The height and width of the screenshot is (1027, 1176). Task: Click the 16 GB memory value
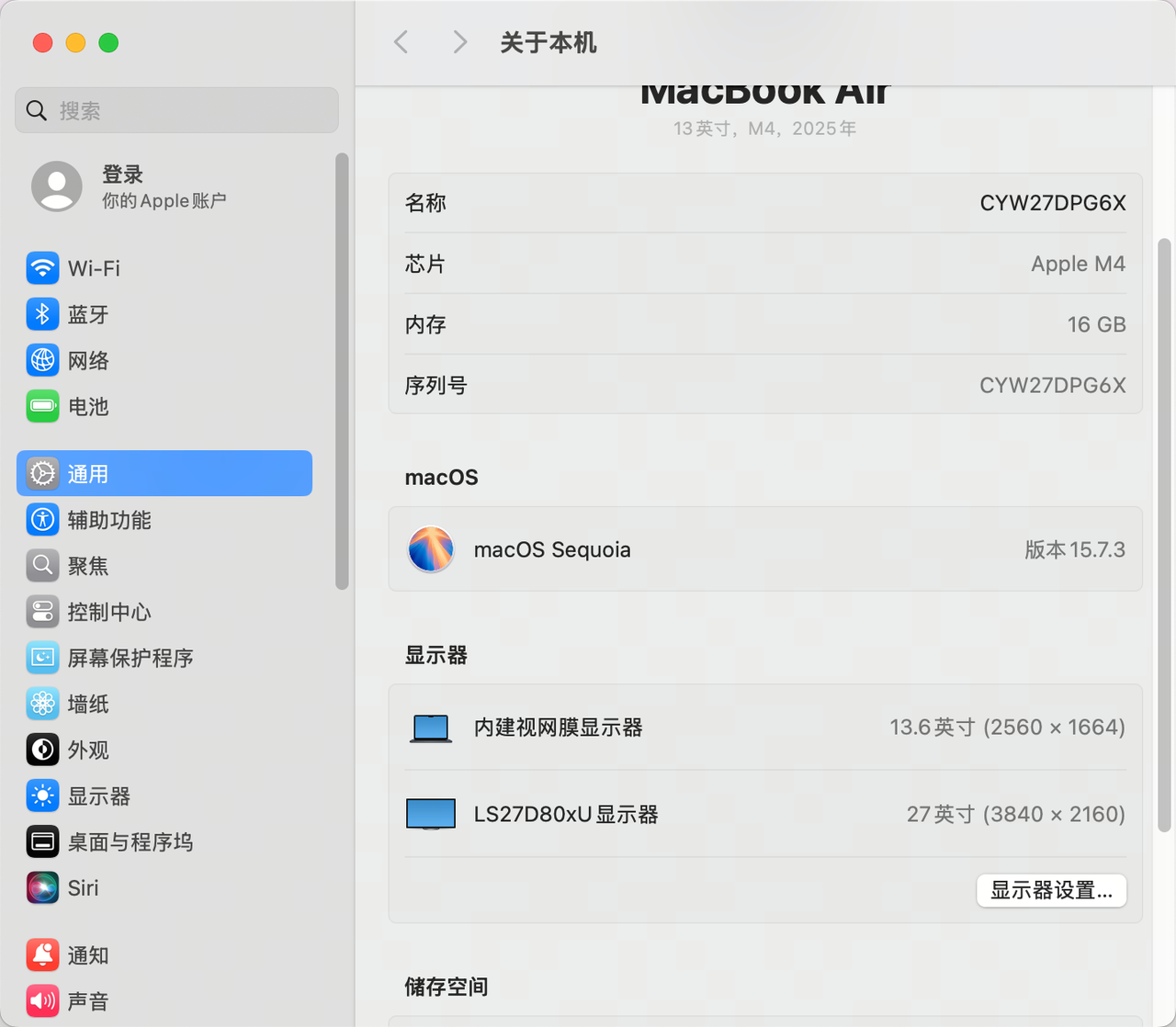[1097, 324]
